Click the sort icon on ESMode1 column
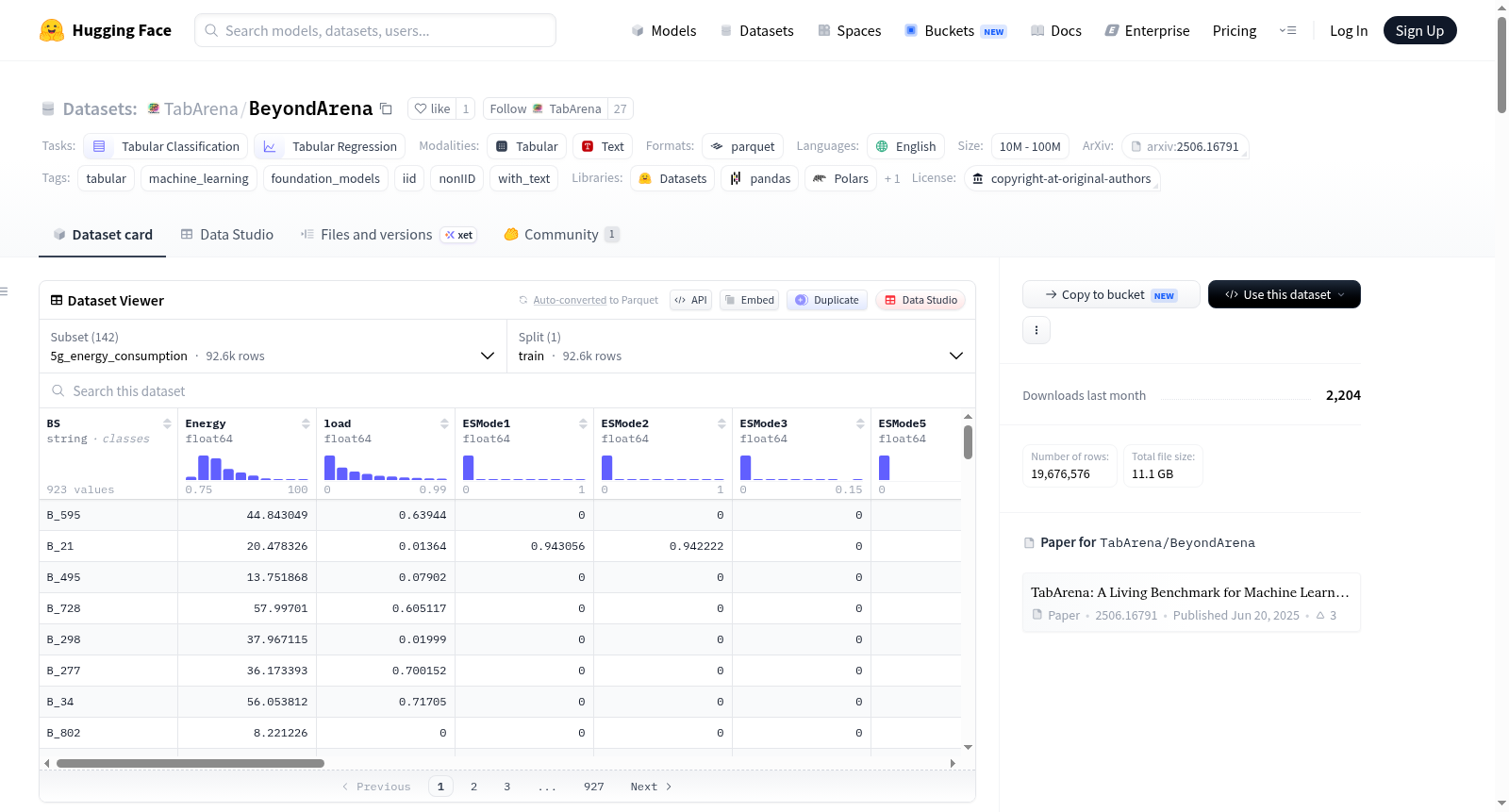The width and height of the screenshot is (1509, 812). pyautogui.click(x=583, y=423)
